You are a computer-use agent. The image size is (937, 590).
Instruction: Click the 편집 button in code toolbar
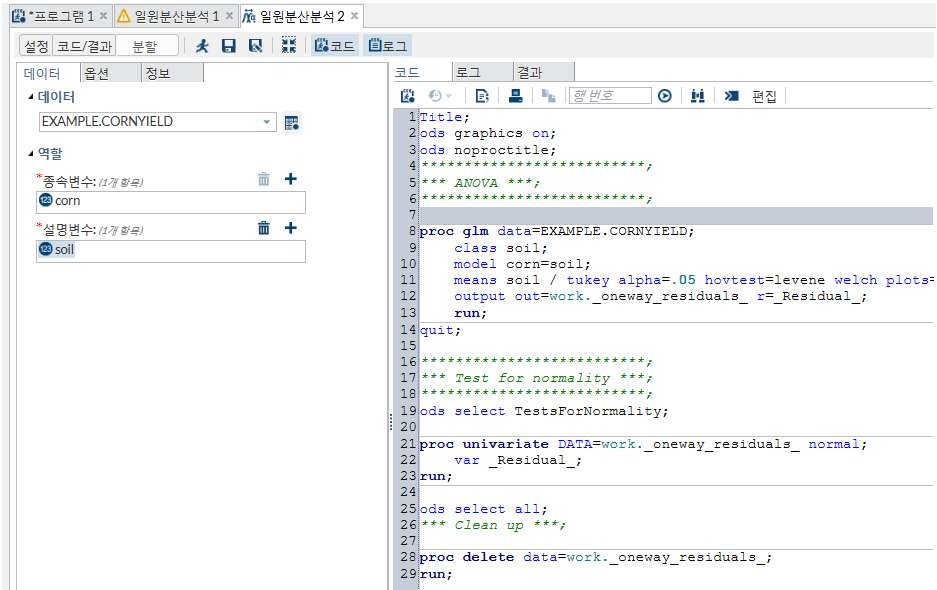click(764, 96)
